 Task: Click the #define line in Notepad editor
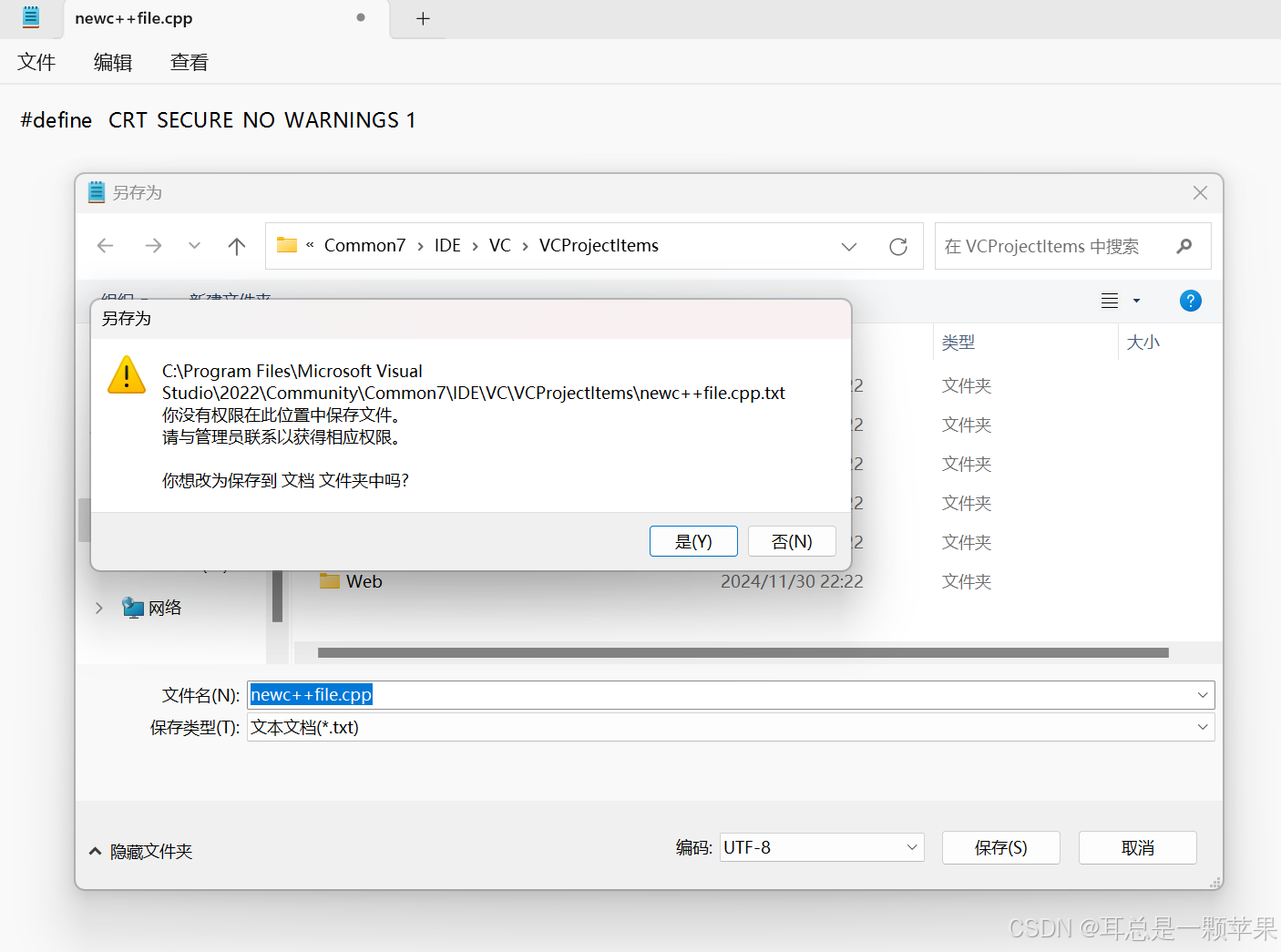[218, 120]
